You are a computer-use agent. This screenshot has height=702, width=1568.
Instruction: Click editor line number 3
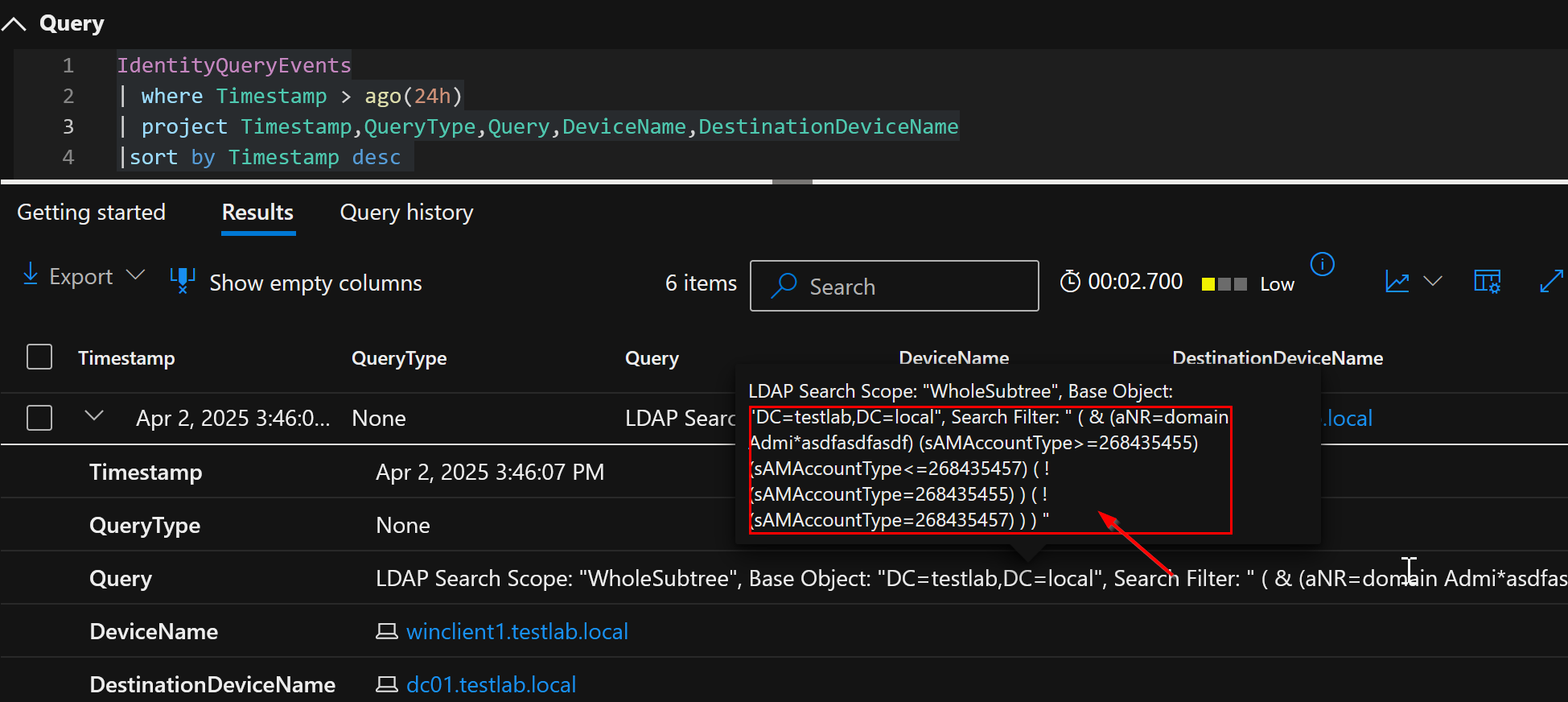click(x=68, y=126)
